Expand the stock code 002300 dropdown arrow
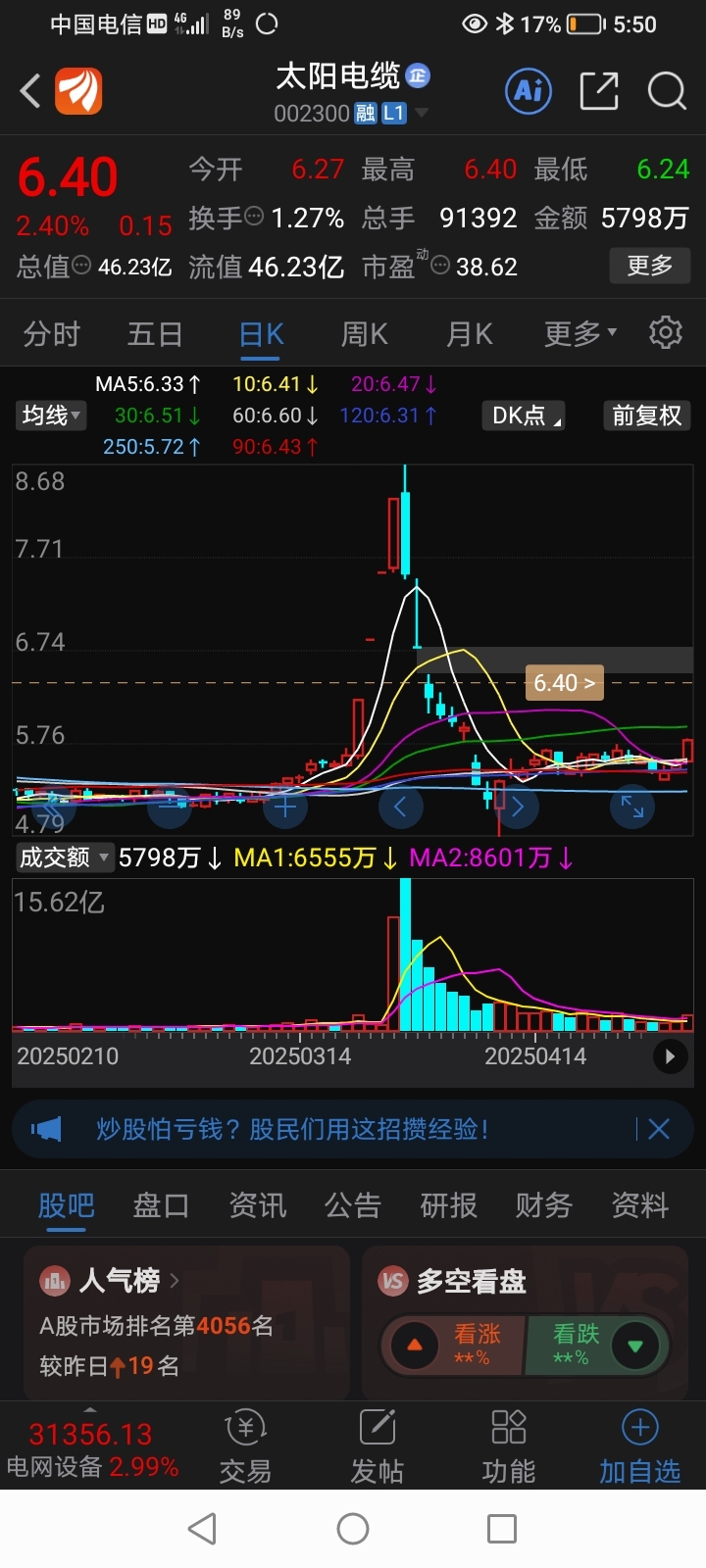Image resolution: width=706 pixels, height=1568 pixels. [x=422, y=114]
